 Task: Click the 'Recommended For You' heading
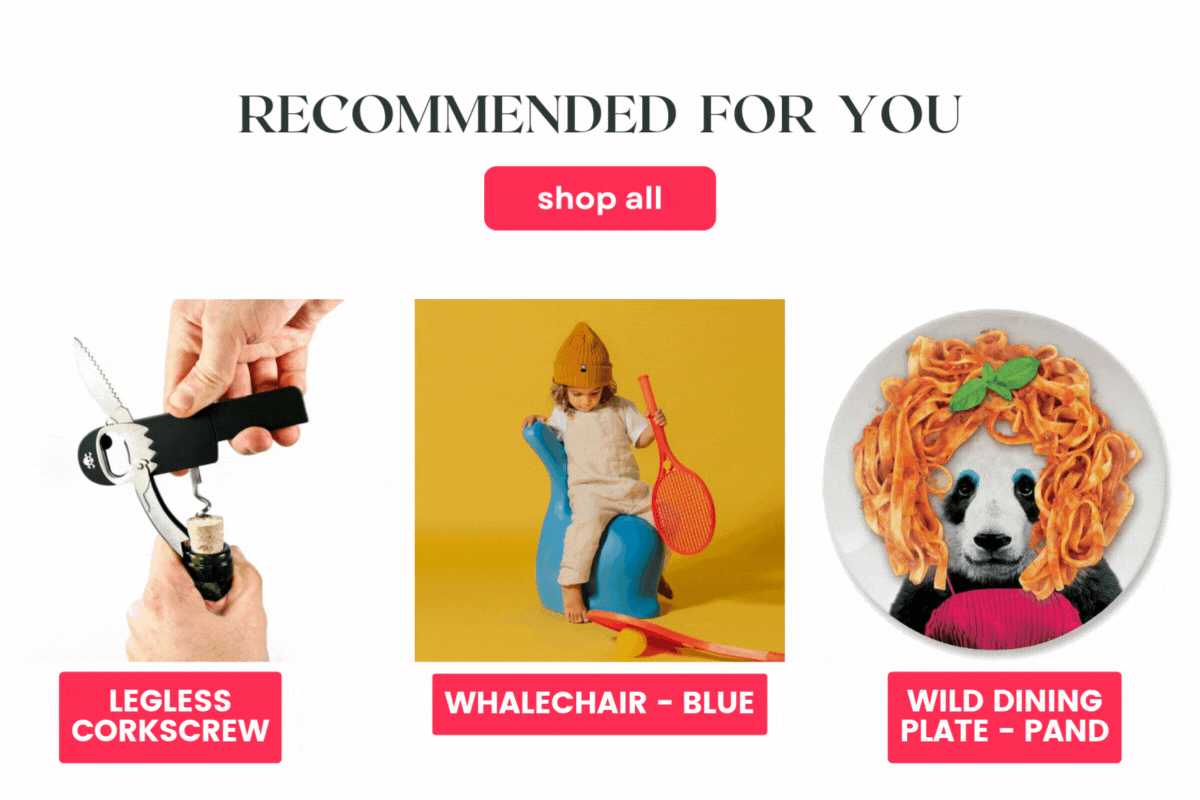point(600,114)
